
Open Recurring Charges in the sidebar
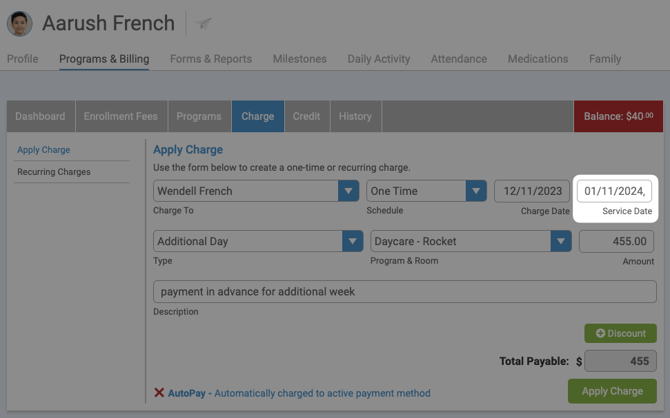point(54,172)
